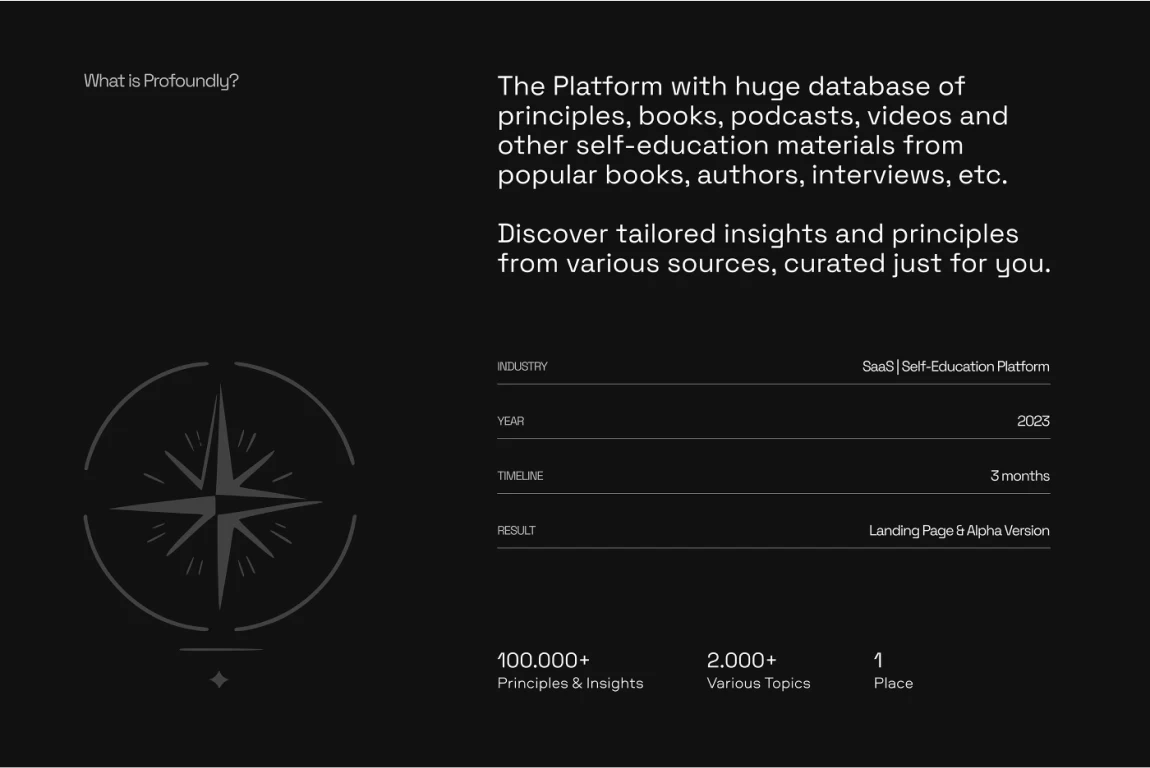Click the YEAR row label
Screen dimensions: 1150x768
511,421
